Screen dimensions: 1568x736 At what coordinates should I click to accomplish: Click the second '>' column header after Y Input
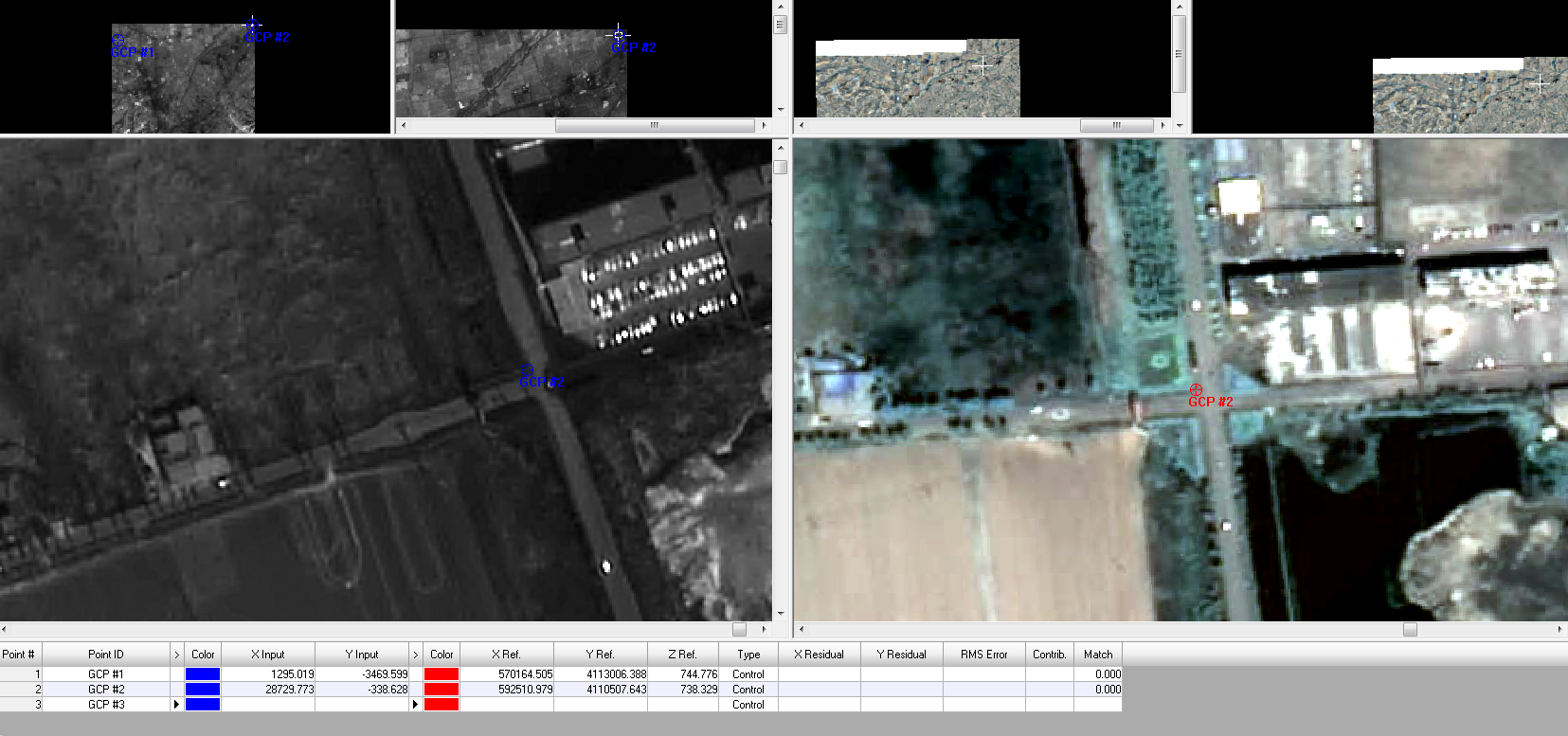click(x=415, y=655)
